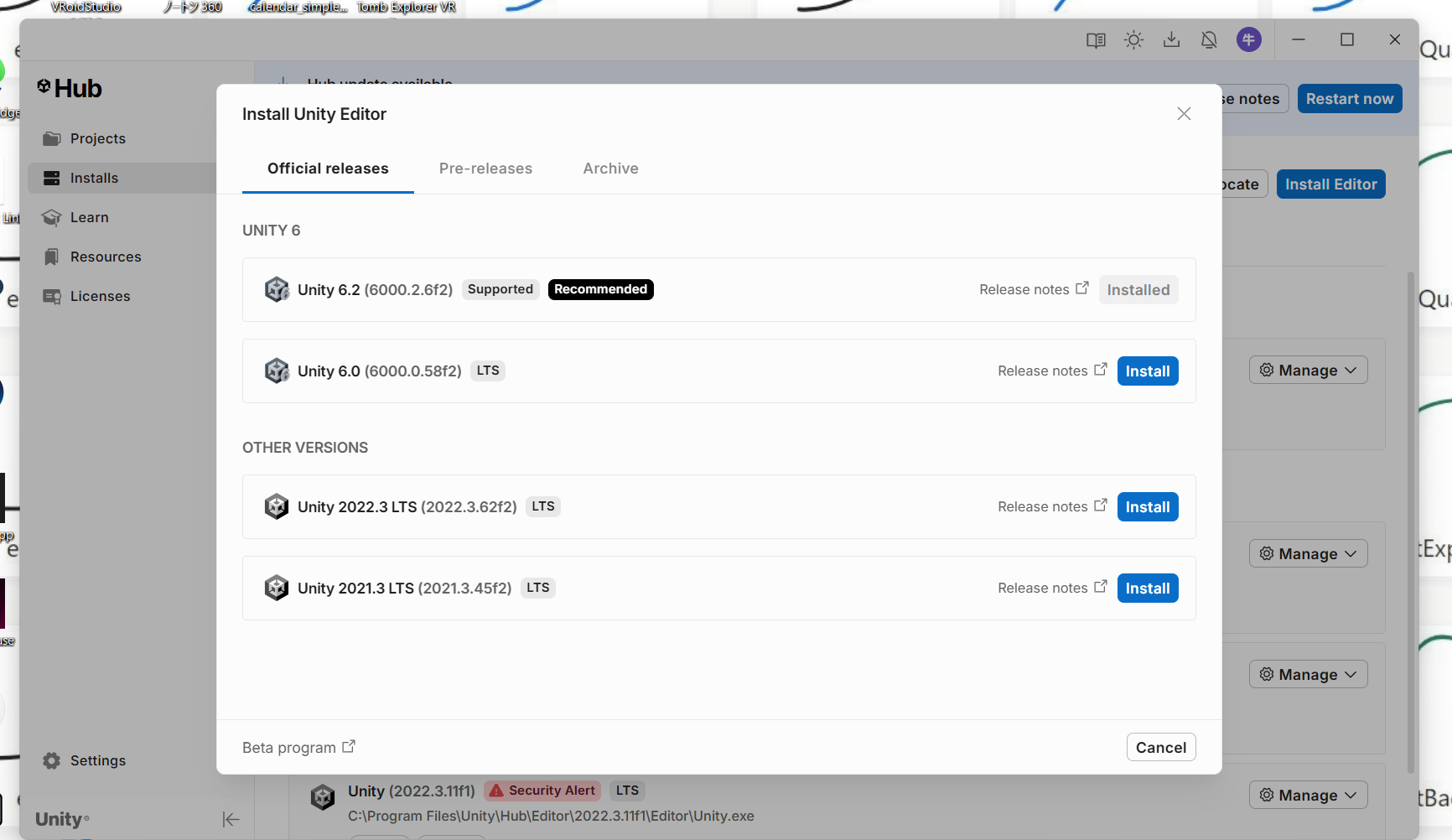This screenshot has height=840, width=1452.
Task: Click the Security Alert badge
Action: click(542, 791)
